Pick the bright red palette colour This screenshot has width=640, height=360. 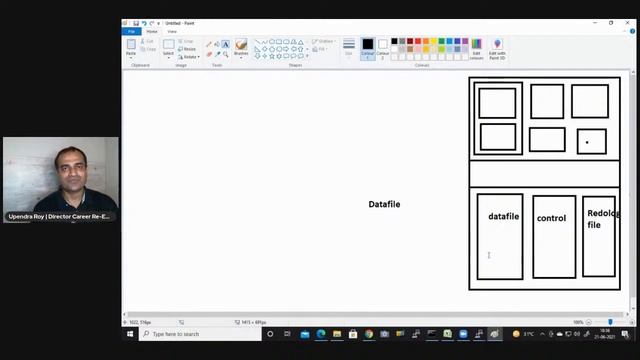coord(418,41)
